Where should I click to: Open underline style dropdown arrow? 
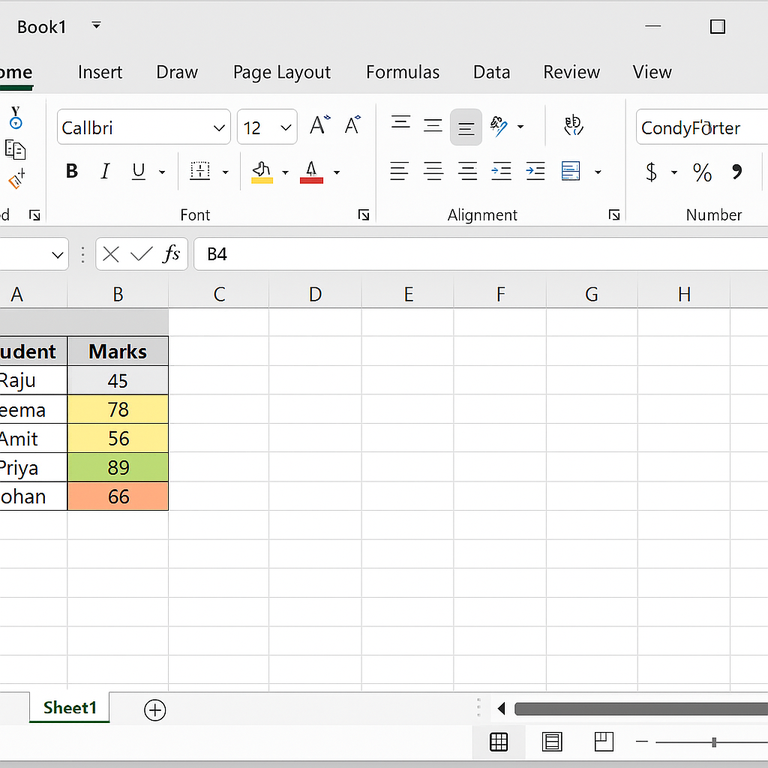point(162,172)
